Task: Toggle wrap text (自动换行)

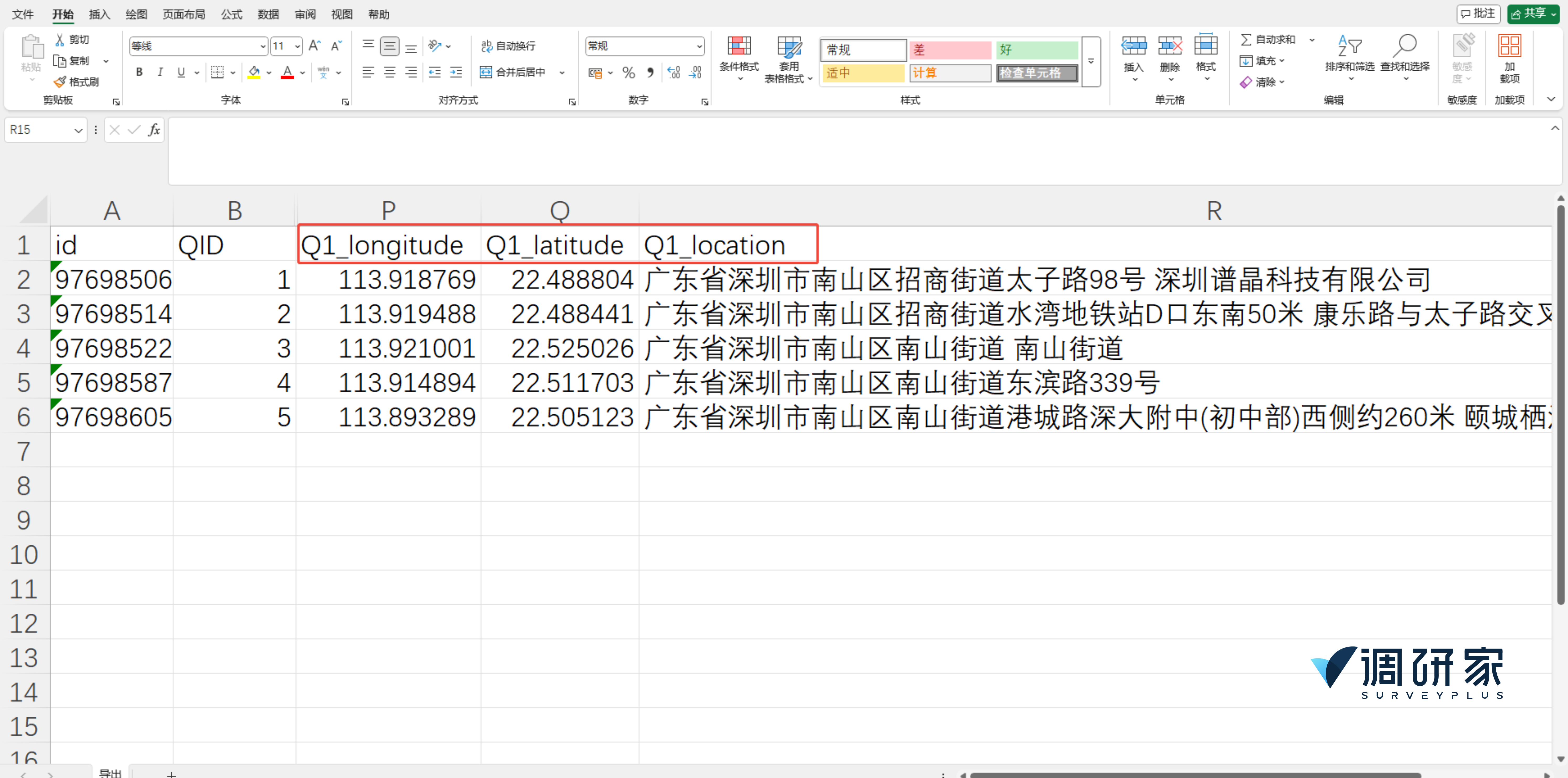Action: click(x=508, y=46)
